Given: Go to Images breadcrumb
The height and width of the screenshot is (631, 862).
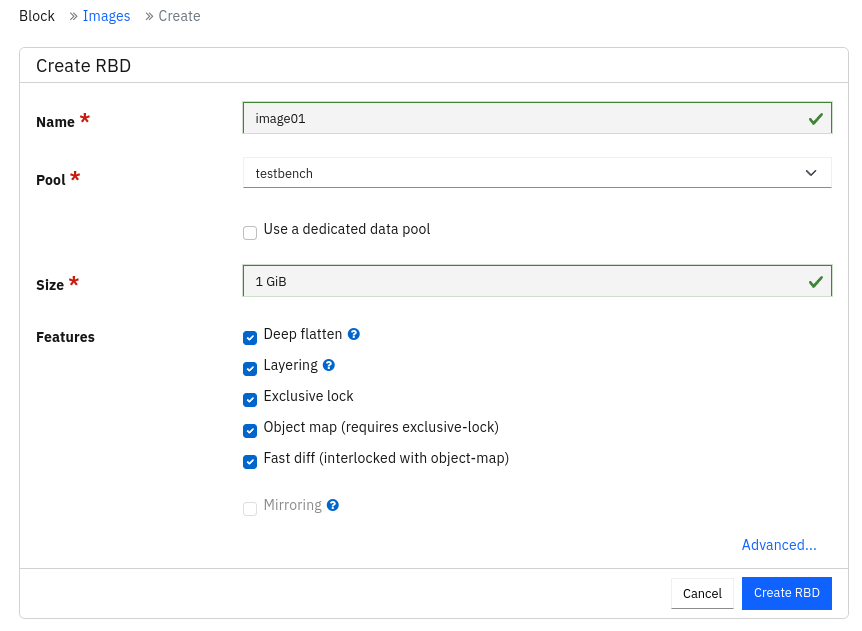Looking at the screenshot, I should point(107,16).
